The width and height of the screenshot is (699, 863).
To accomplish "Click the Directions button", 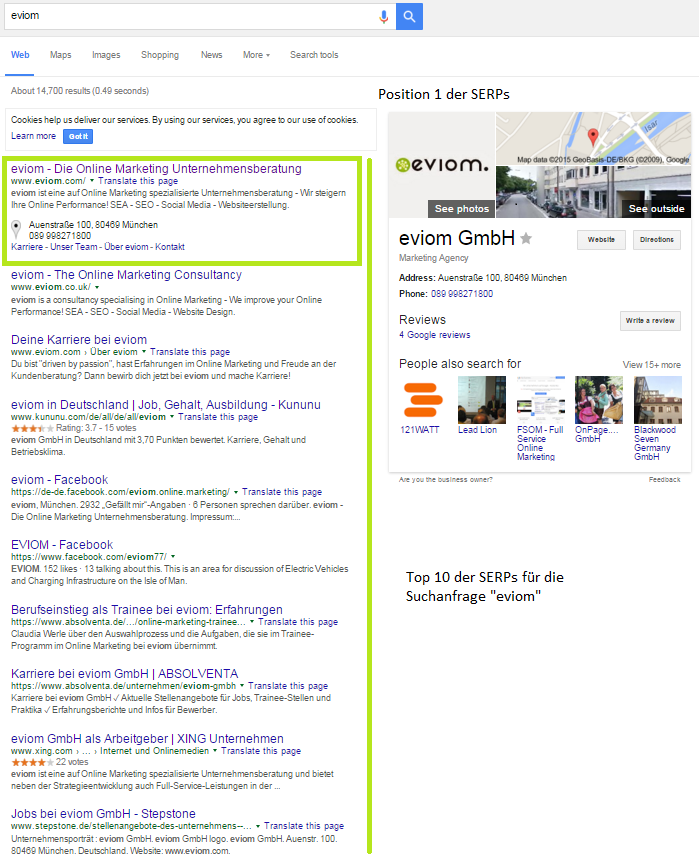I will (x=657, y=239).
